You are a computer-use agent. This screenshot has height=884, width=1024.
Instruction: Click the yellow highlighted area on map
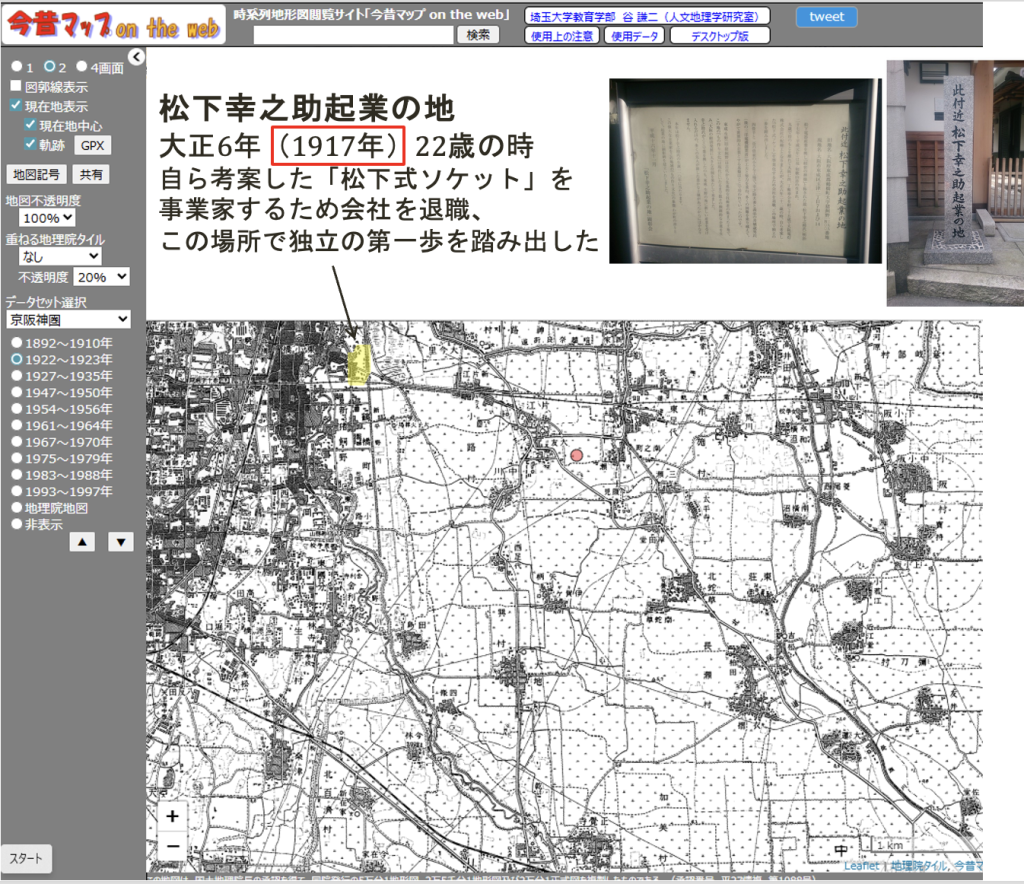pos(359,364)
